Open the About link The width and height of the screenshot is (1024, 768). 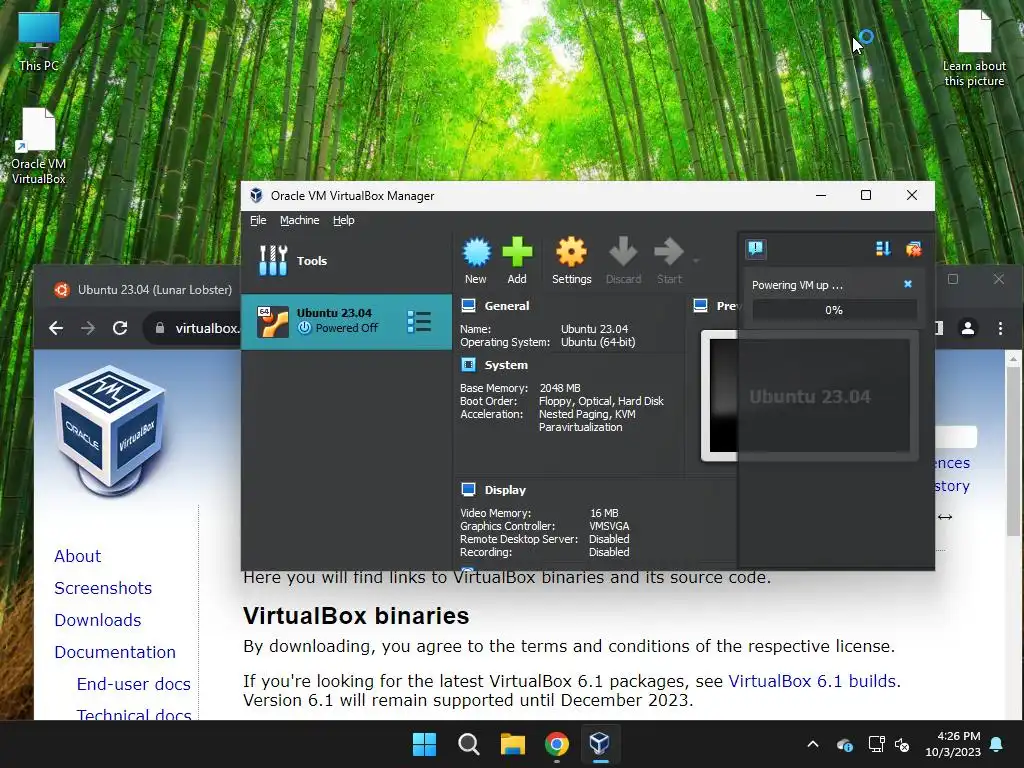77,556
